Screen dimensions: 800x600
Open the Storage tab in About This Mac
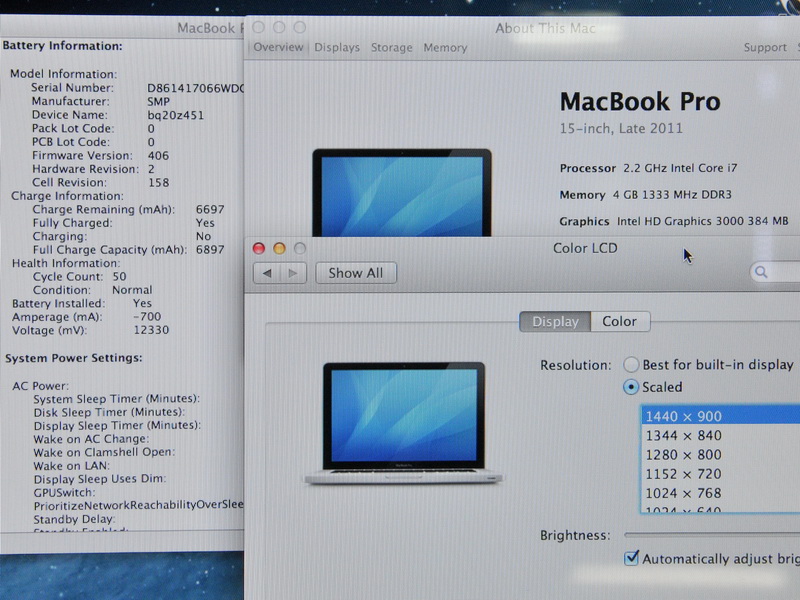coord(391,47)
